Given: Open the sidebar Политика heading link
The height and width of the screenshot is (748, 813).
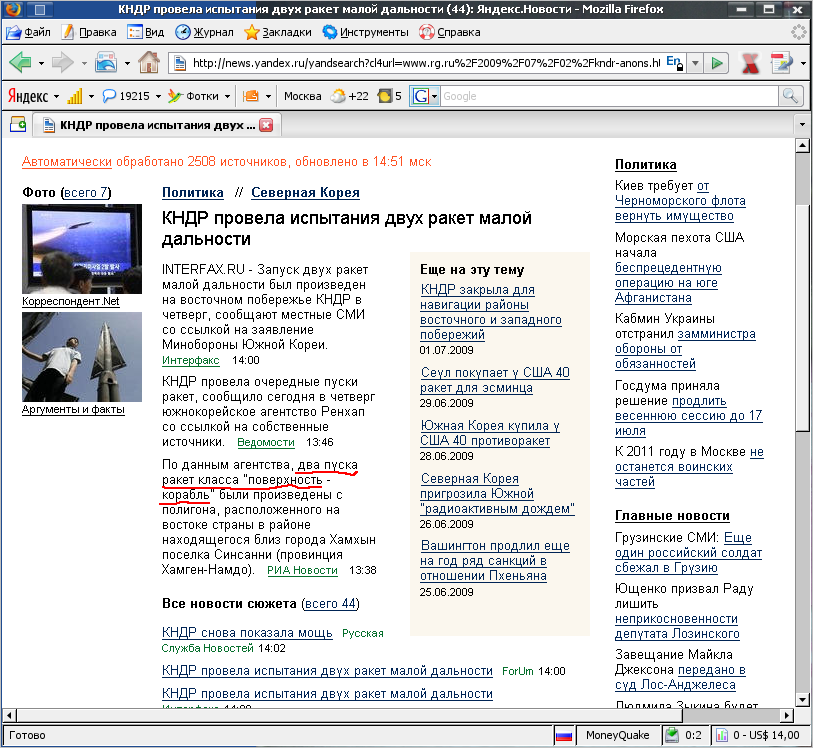Looking at the screenshot, I should [x=646, y=164].
